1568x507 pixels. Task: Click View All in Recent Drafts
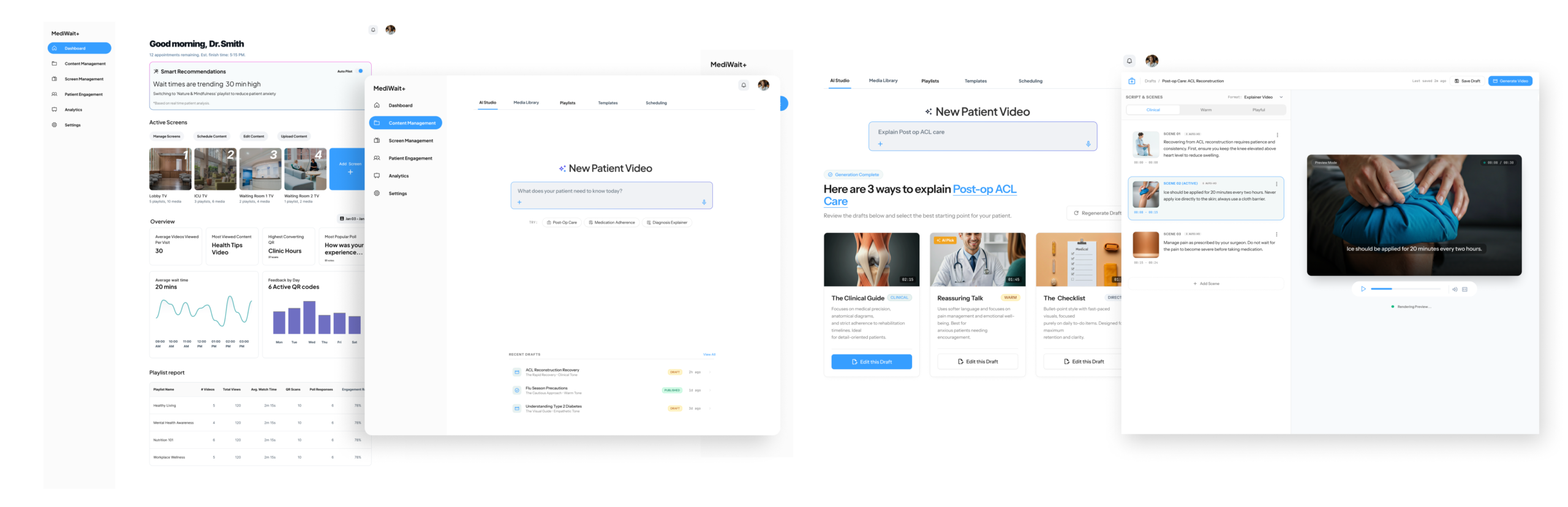click(x=709, y=354)
